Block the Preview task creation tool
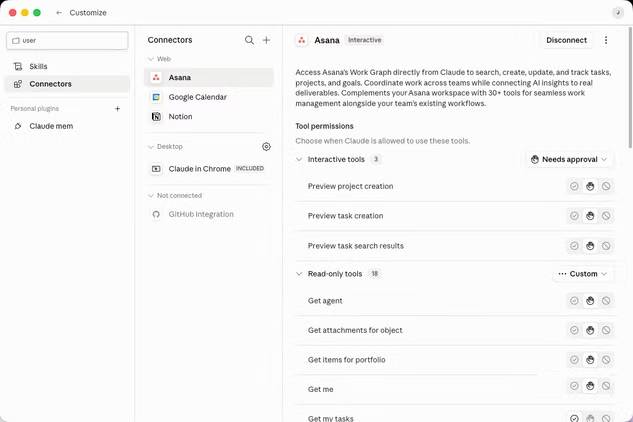 (x=606, y=216)
